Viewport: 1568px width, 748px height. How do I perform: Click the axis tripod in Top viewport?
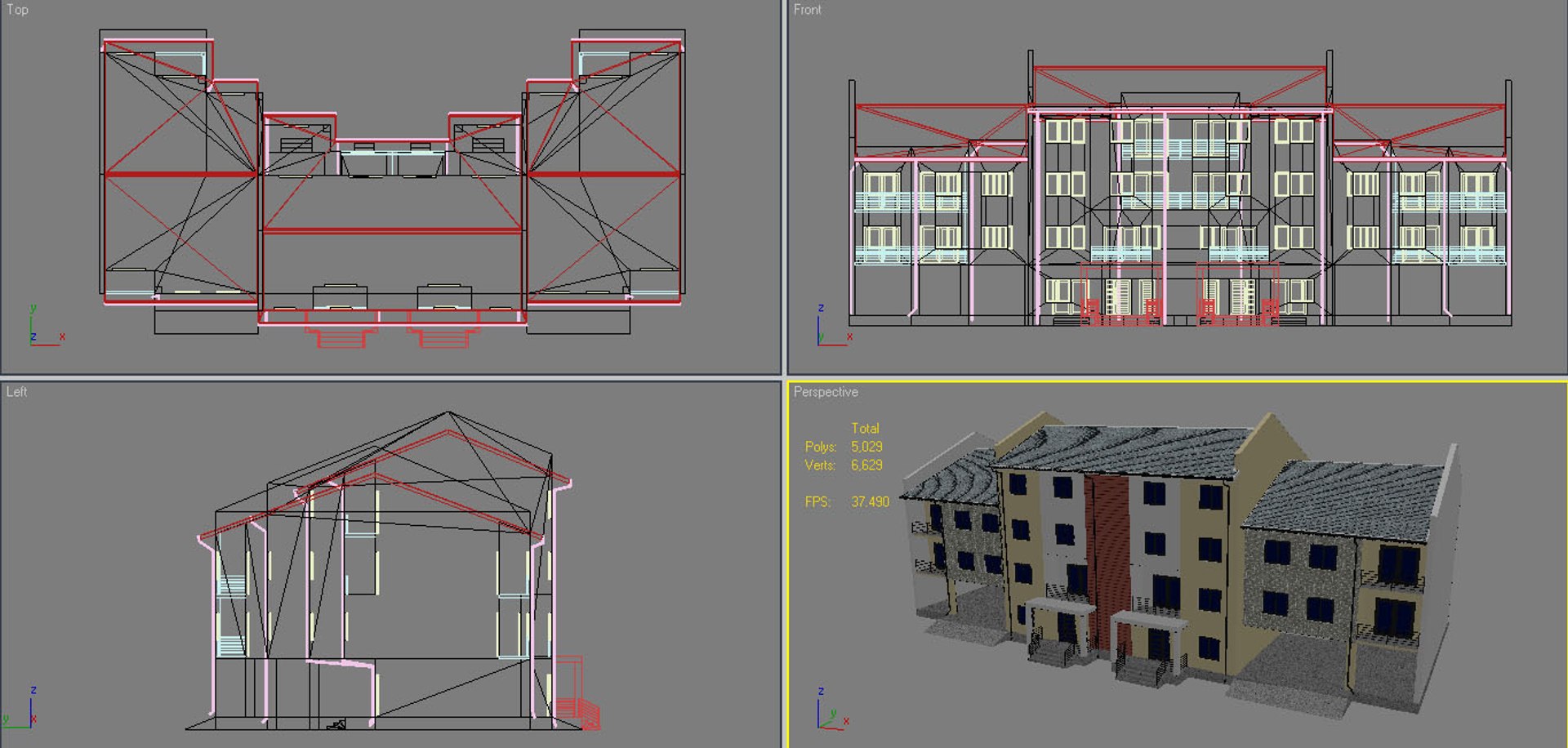point(46,326)
